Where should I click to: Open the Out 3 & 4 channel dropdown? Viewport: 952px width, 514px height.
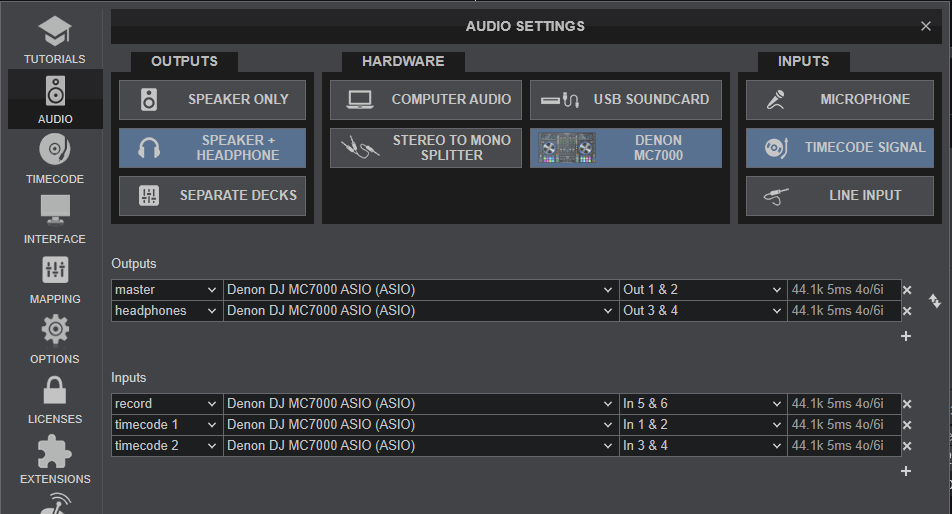[x=702, y=311]
